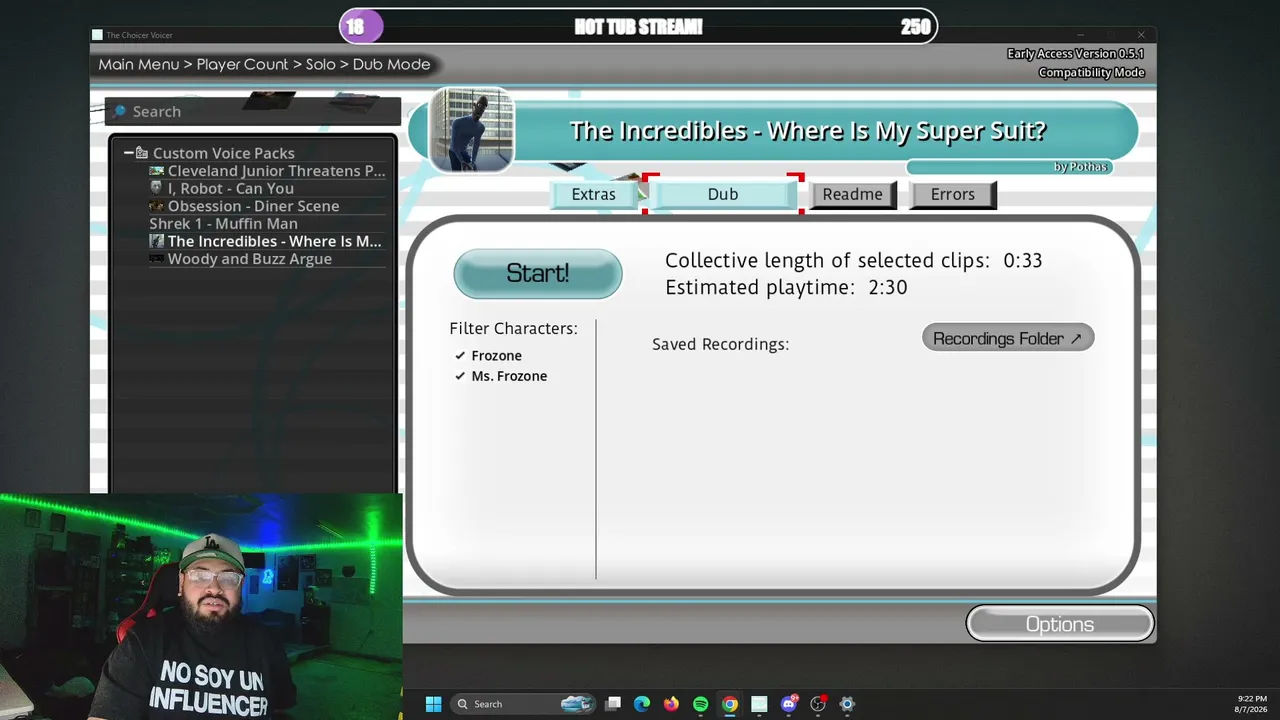Open the Recordings Folder
The height and width of the screenshot is (720, 1280).
pos(1008,338)
